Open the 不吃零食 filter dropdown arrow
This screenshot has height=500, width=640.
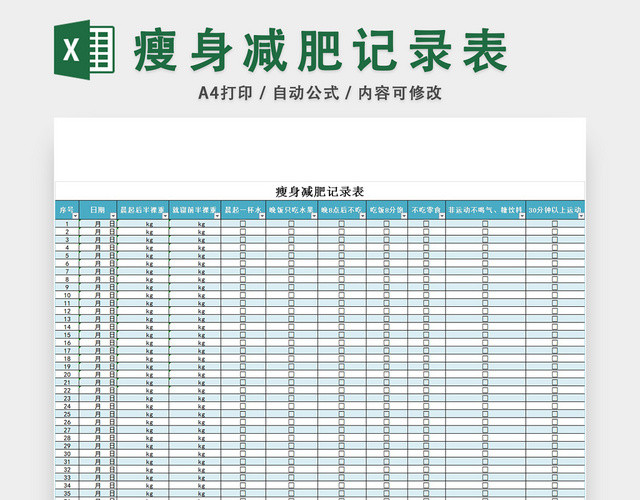(x=442, y=216)
